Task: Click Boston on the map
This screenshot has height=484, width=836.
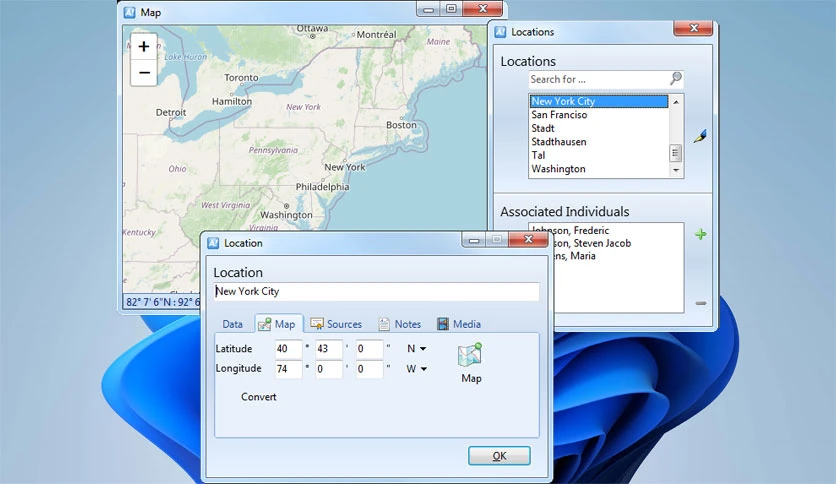Action: point(401,125)
